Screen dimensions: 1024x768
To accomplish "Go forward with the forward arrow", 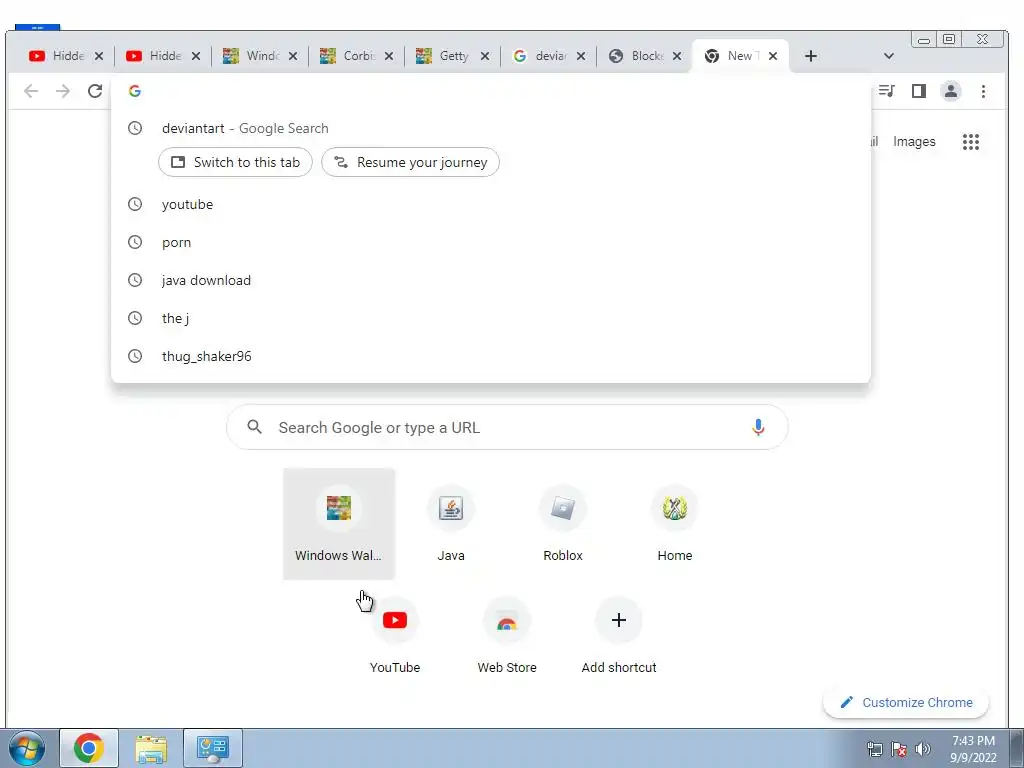I will 63,91.
